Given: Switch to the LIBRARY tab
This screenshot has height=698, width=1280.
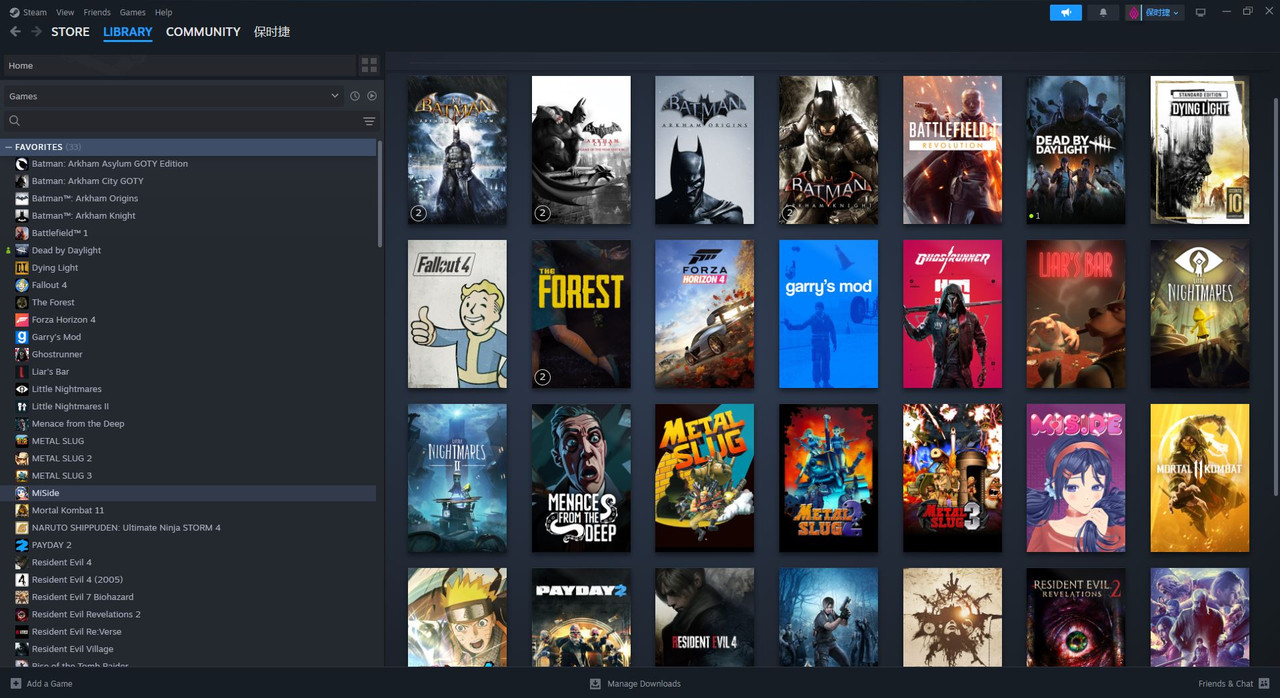Looking at the screenshot, I should point(128,32).
